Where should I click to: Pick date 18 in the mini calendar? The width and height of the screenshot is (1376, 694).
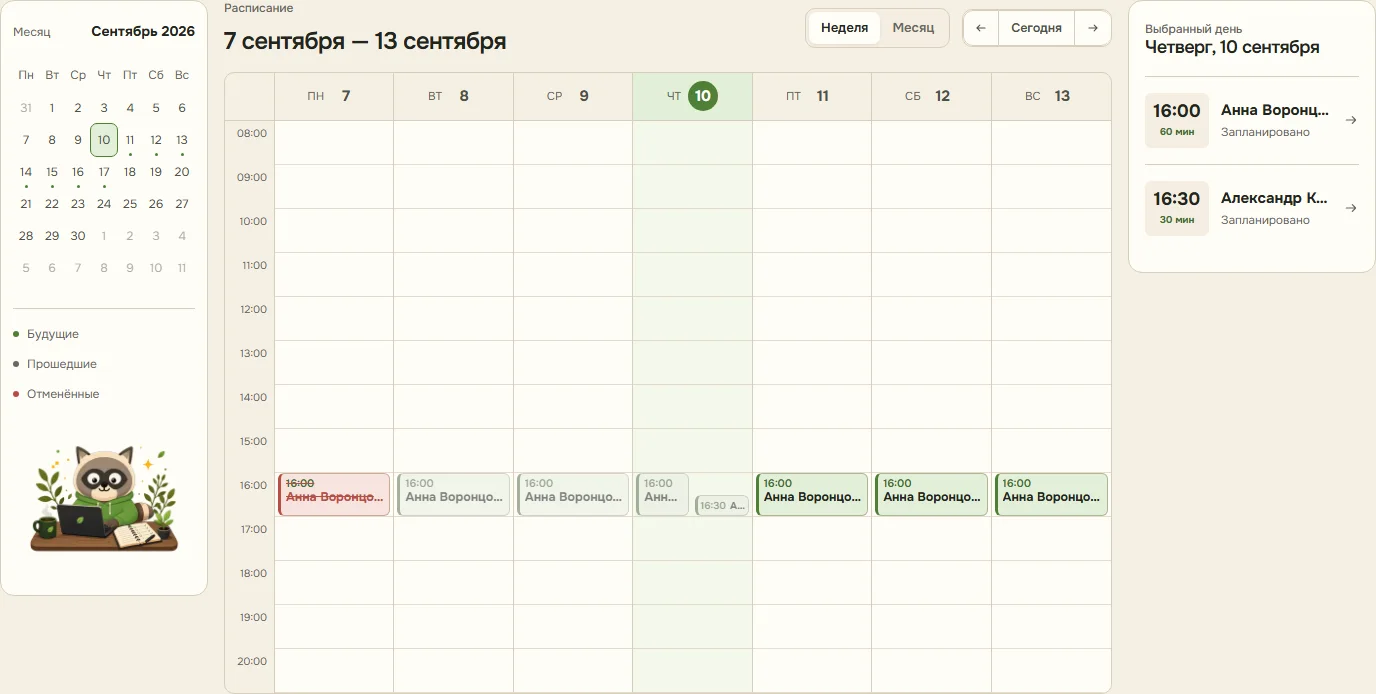(x=130, y=172)
